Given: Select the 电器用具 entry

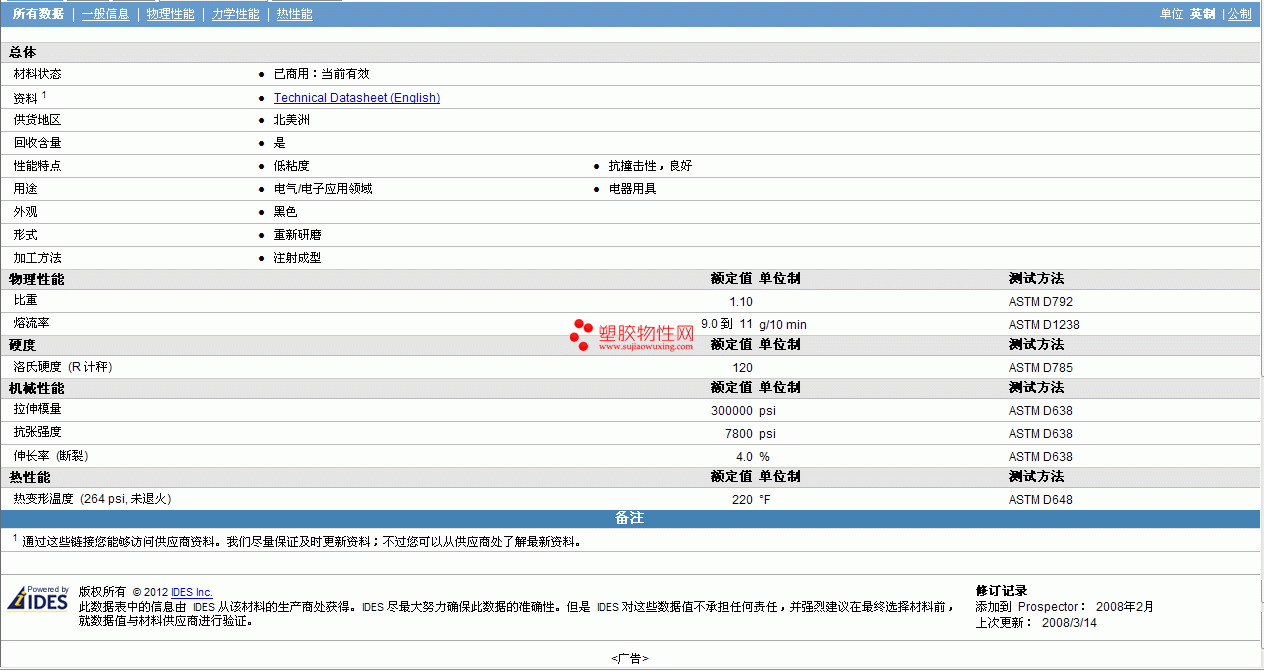Looking at the screenshot, I should coord(632,189).
